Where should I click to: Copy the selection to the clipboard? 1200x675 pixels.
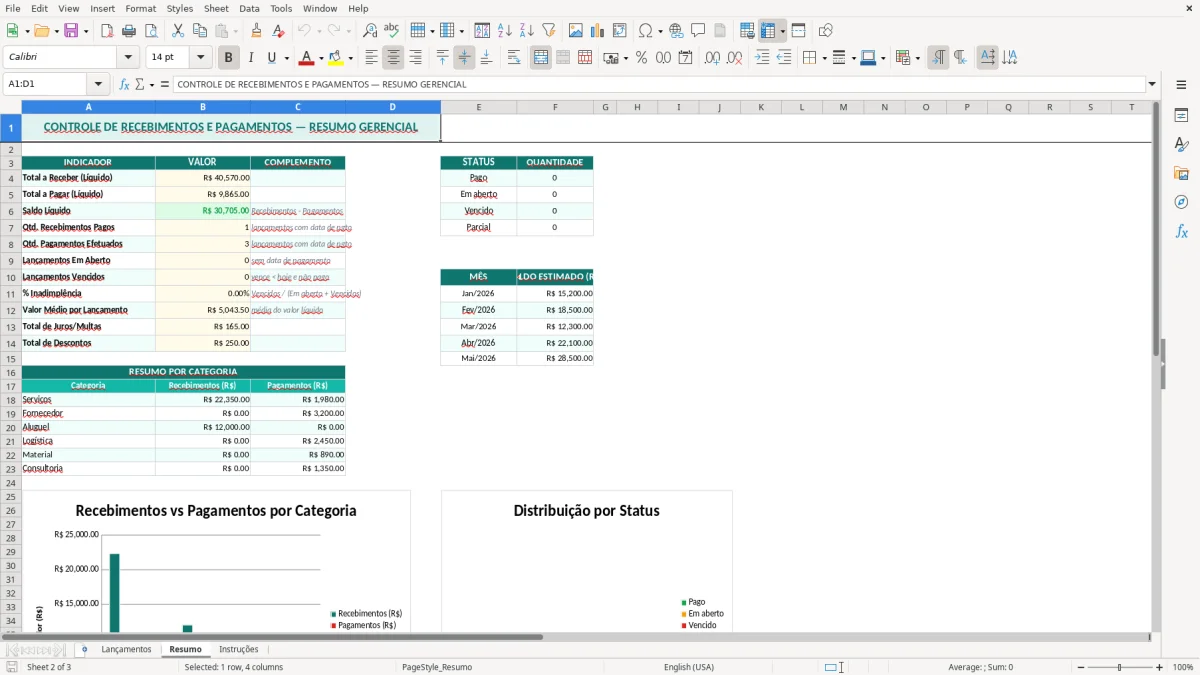pyautogui.click(x=200, y=31)
